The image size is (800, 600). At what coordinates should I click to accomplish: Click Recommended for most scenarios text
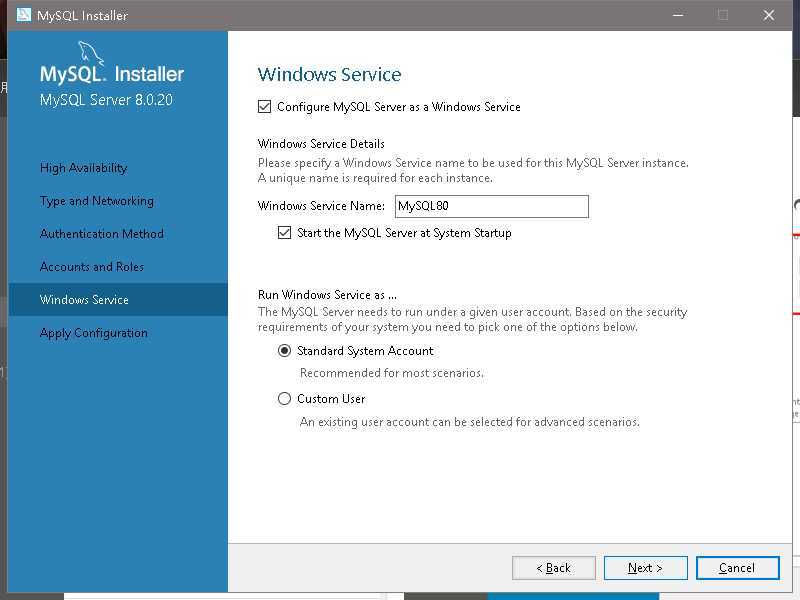coord(391,373)
